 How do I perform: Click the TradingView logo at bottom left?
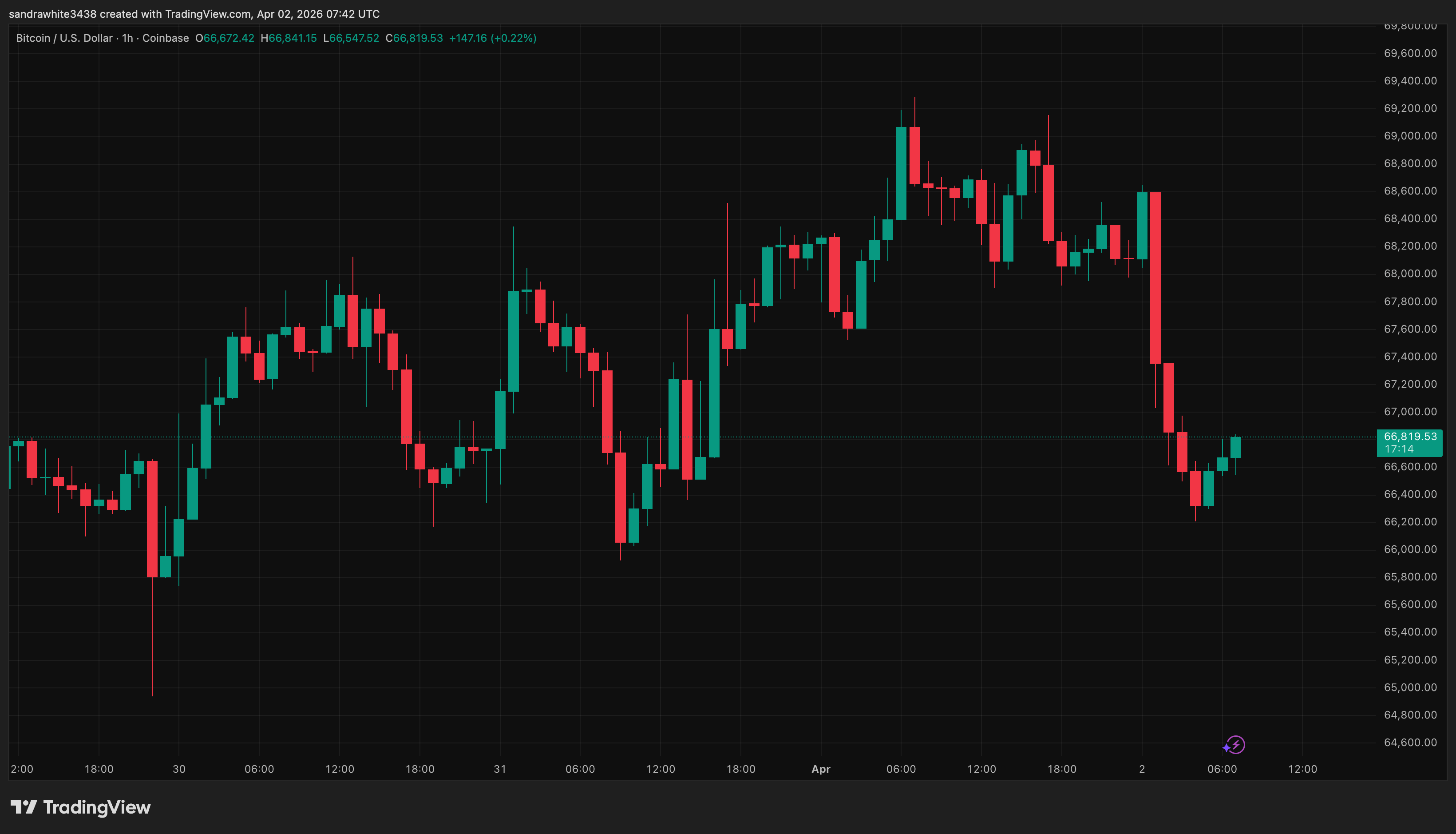[x=81, y=808]
